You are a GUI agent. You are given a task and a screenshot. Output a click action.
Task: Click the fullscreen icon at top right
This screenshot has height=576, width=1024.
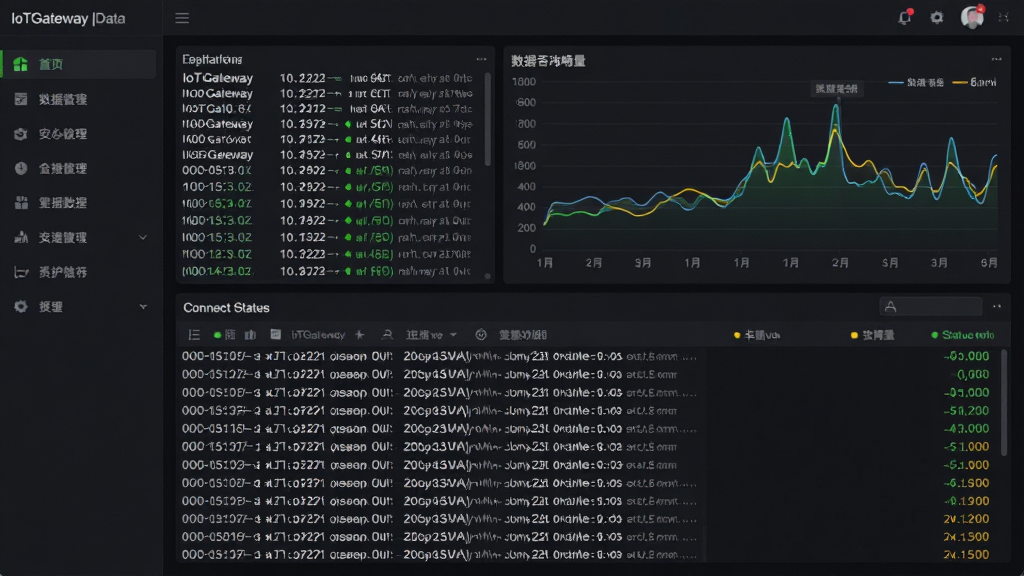(x=1004, y=18)
